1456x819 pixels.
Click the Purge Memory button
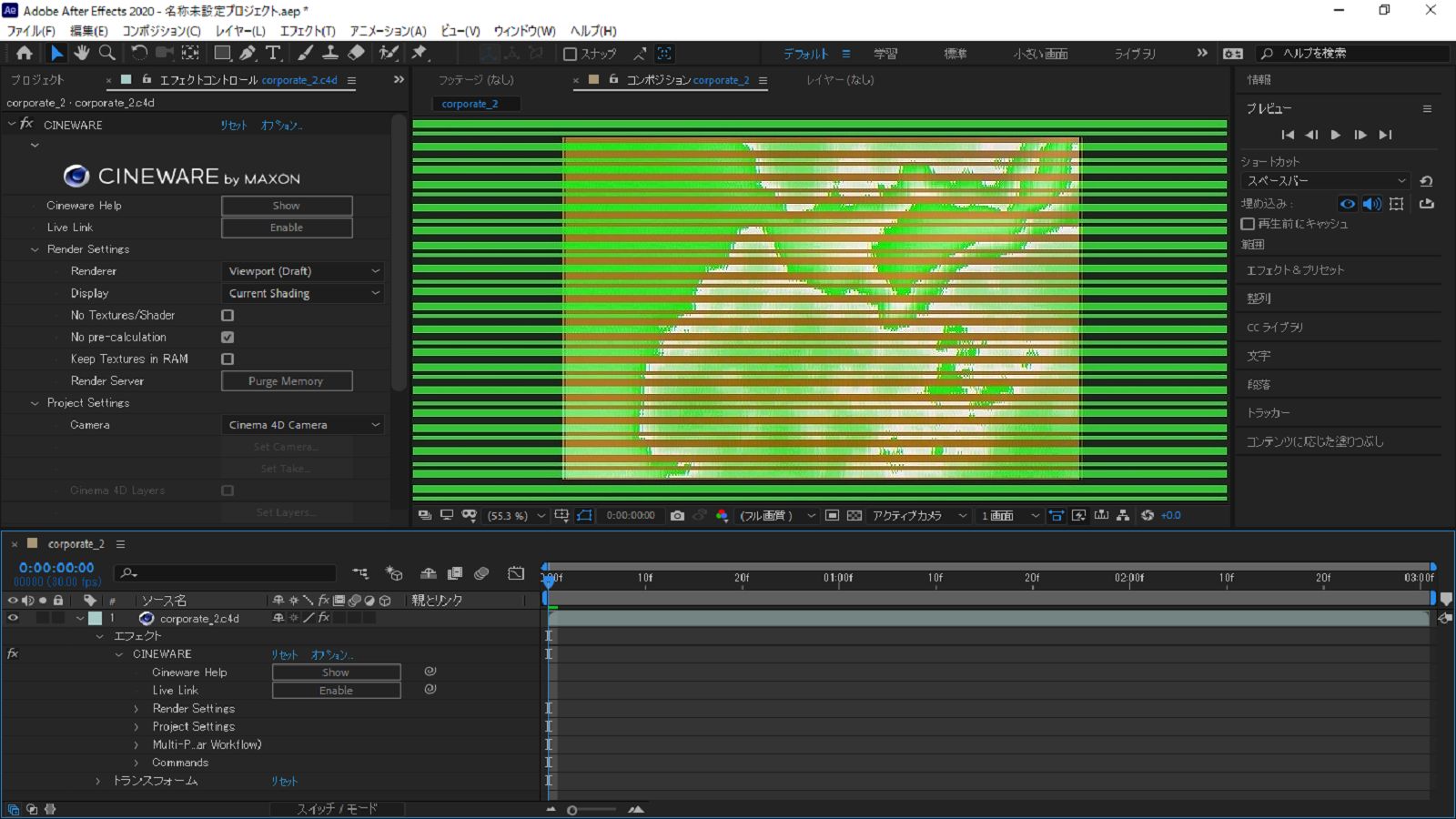(287, 381)
